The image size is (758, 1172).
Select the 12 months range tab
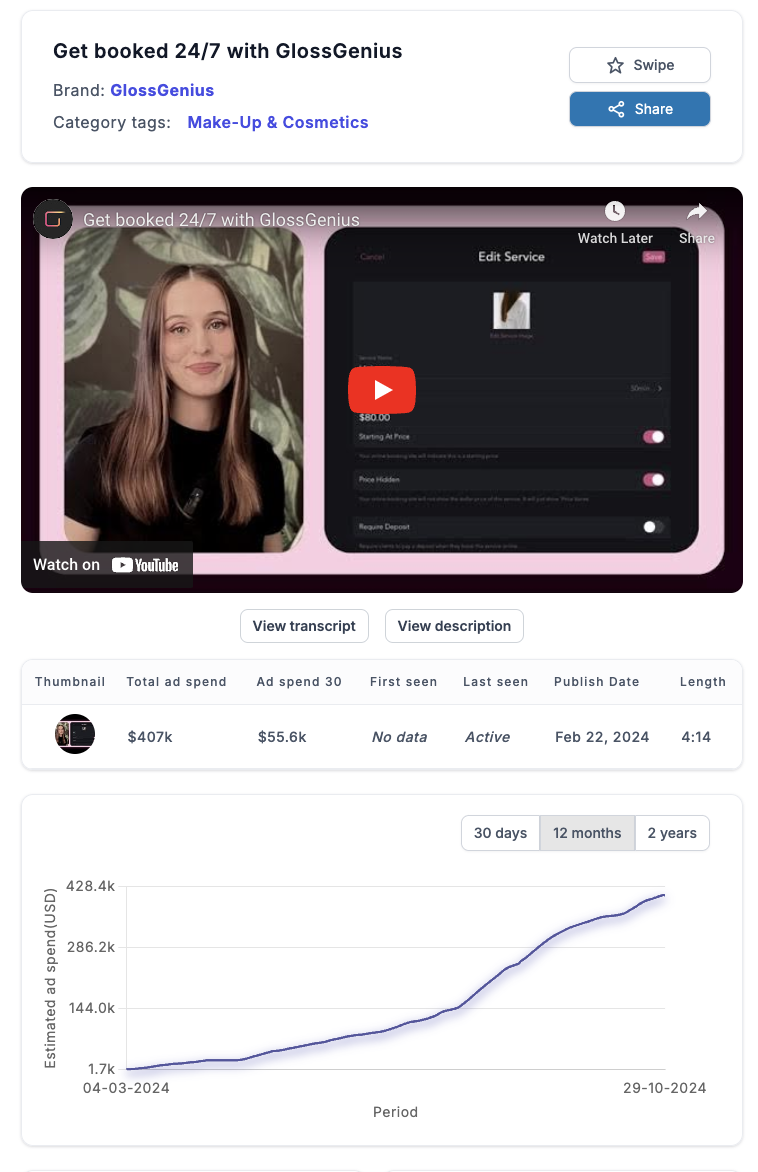[x=587, y=833]
